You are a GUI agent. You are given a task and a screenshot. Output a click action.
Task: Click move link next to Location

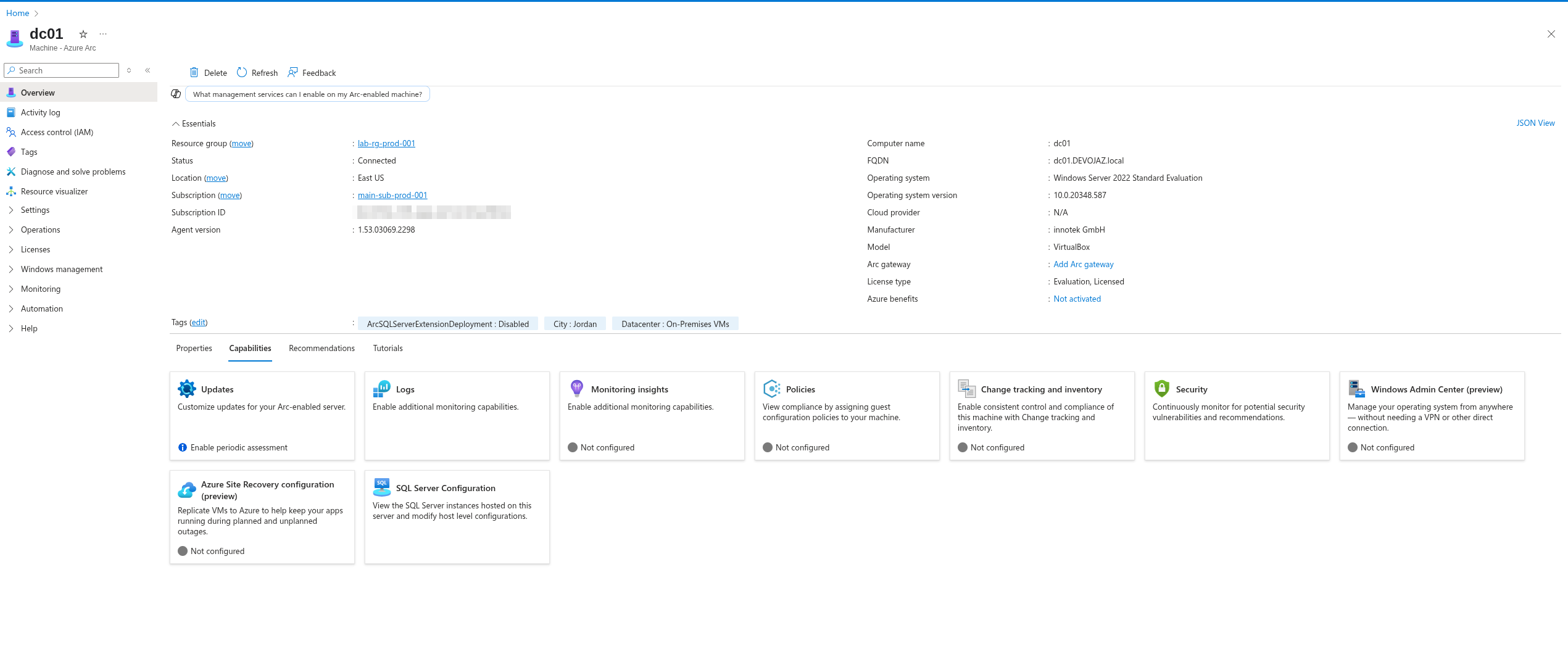pyautogui.click(x=216, y=178)
